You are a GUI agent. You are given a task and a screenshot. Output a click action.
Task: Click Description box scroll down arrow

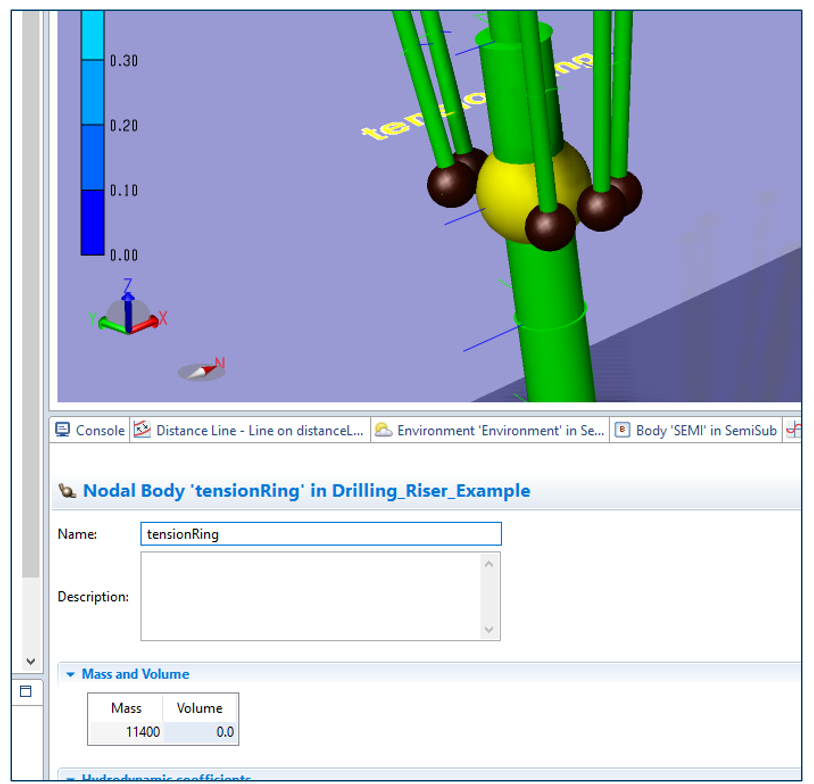[489, 629]
